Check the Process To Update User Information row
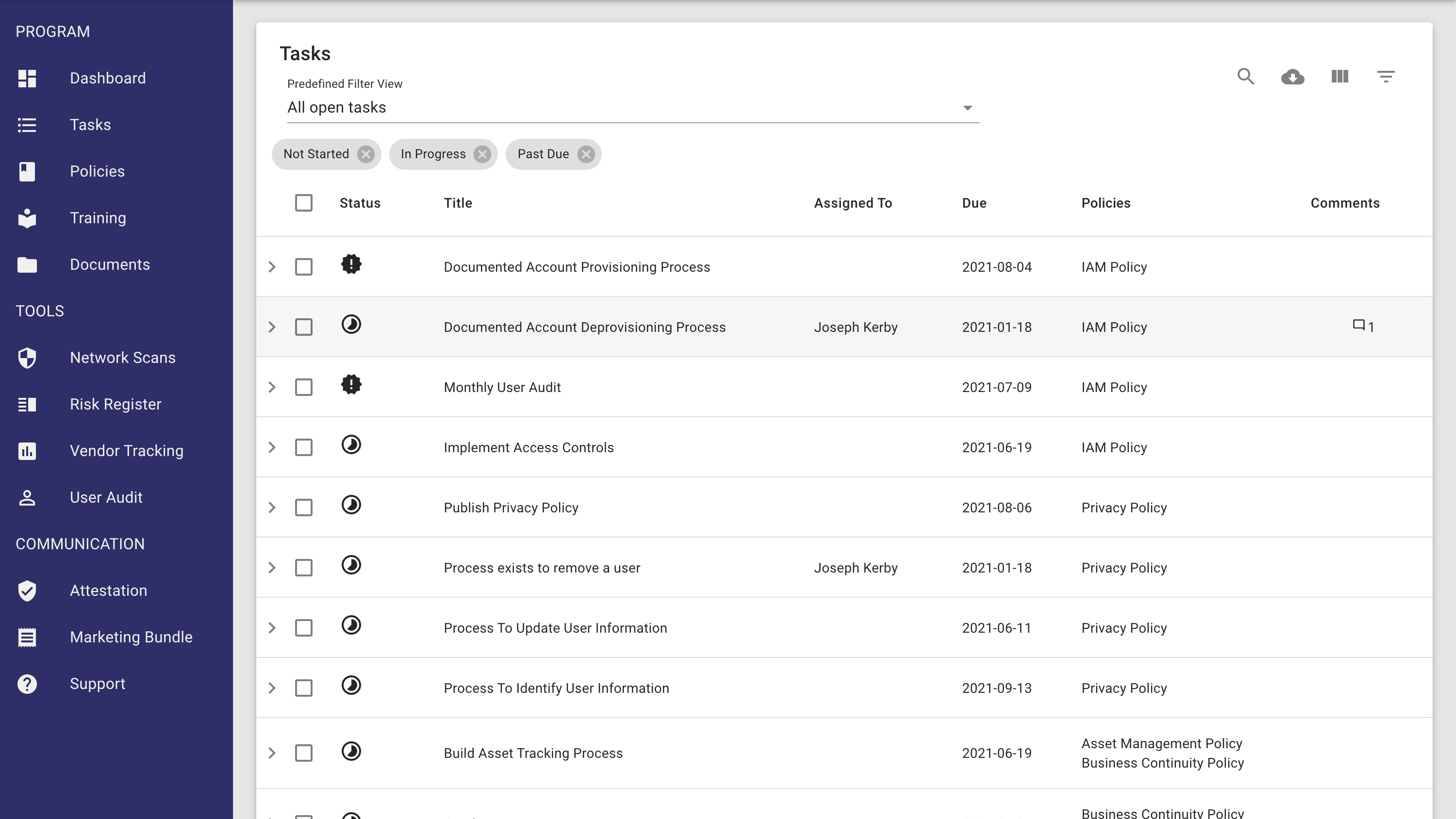 [303, 628]
